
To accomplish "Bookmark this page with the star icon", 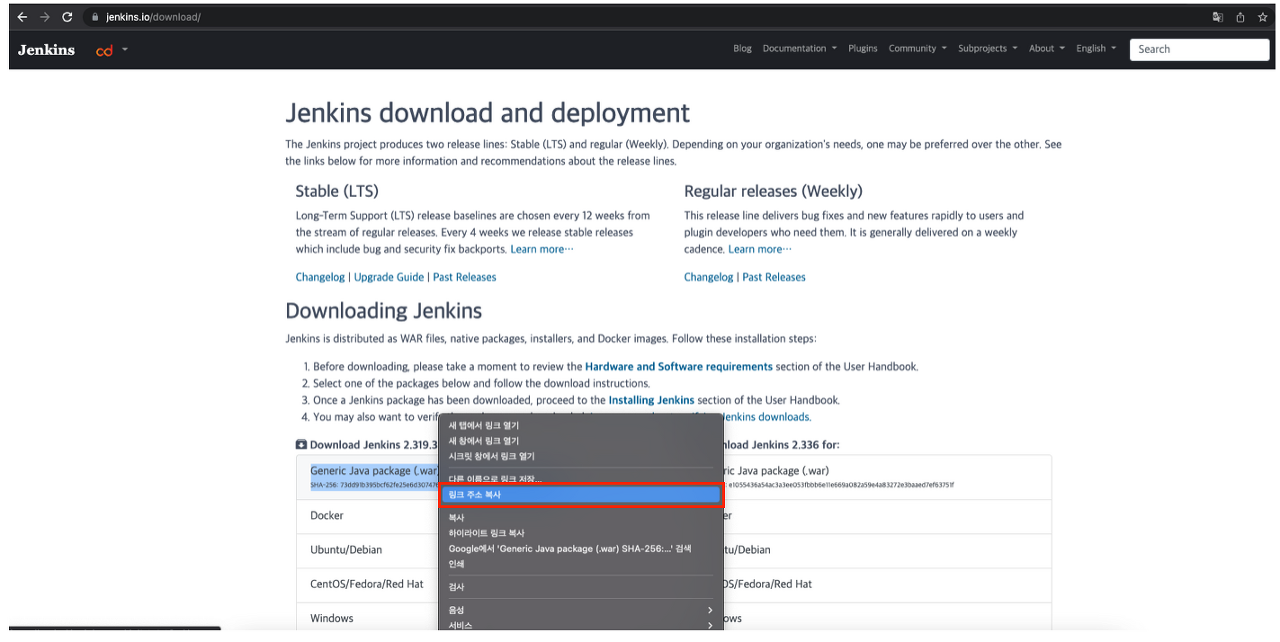I will point(1263,17).
